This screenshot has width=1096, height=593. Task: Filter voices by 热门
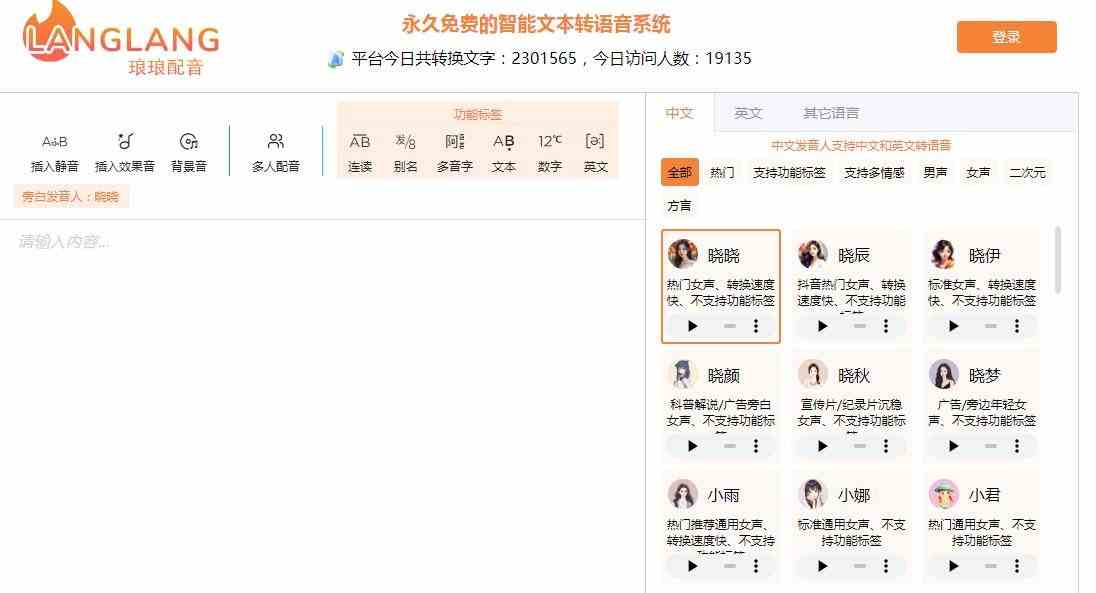click(x=722, y=172)
